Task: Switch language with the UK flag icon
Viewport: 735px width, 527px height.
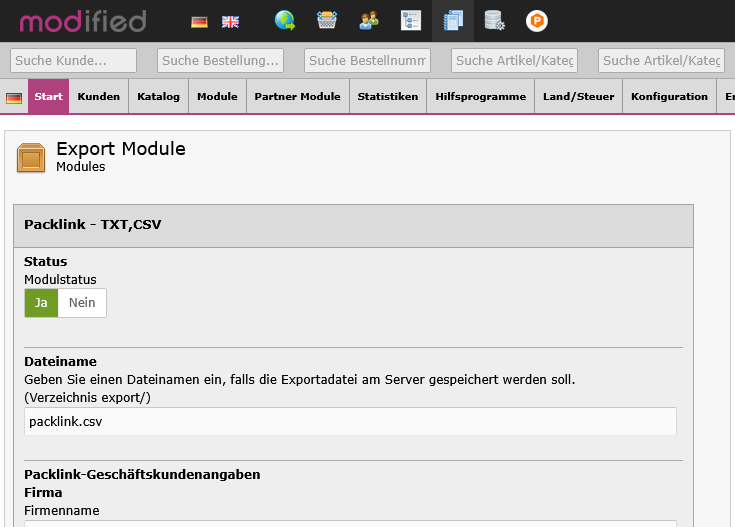Action: coord(230,21)
